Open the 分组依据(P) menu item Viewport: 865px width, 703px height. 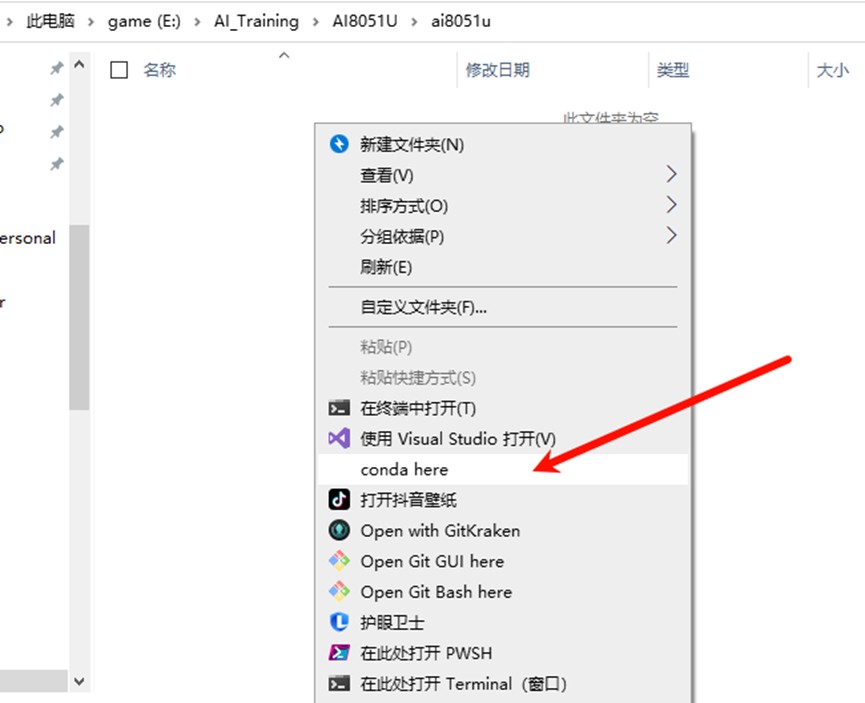coord(503,236)
